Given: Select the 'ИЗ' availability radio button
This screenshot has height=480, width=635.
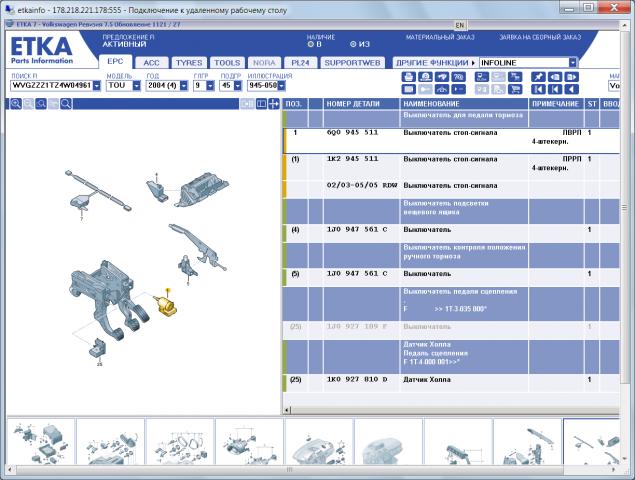Looking at the screenshot, I should [x=353, y=44].
